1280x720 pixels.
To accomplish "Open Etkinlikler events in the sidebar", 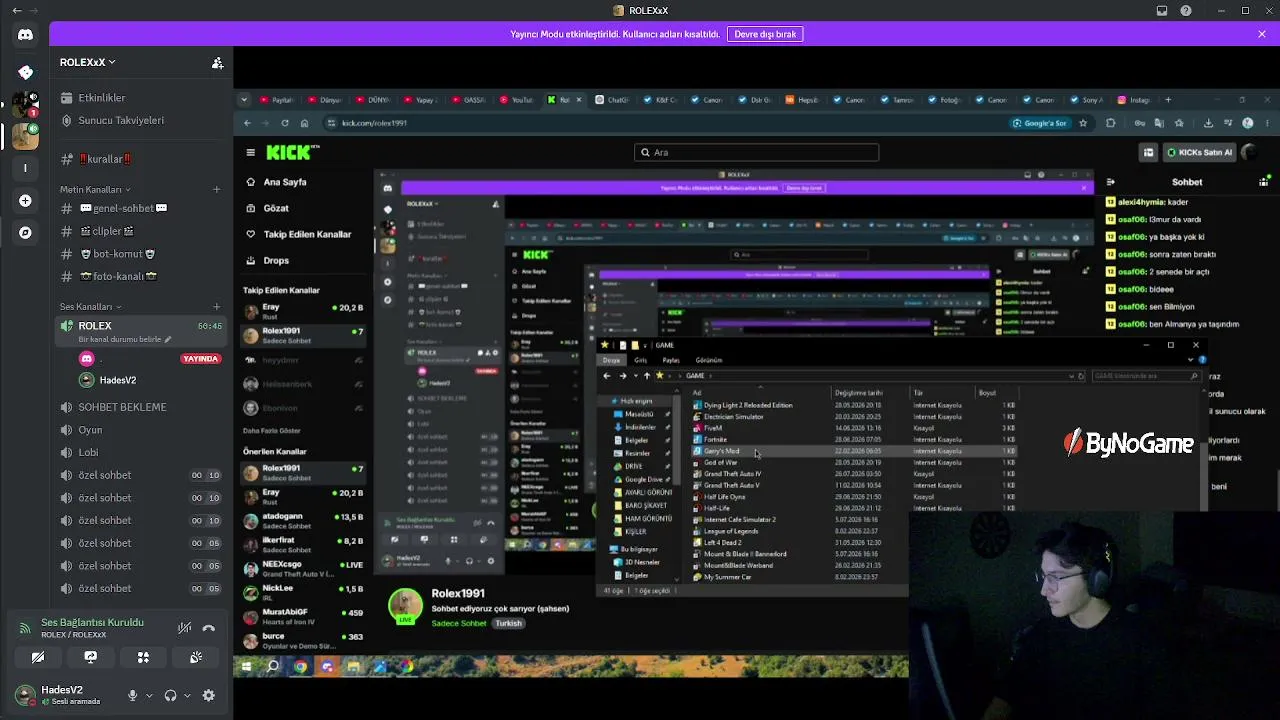I will tap(140, 98).
